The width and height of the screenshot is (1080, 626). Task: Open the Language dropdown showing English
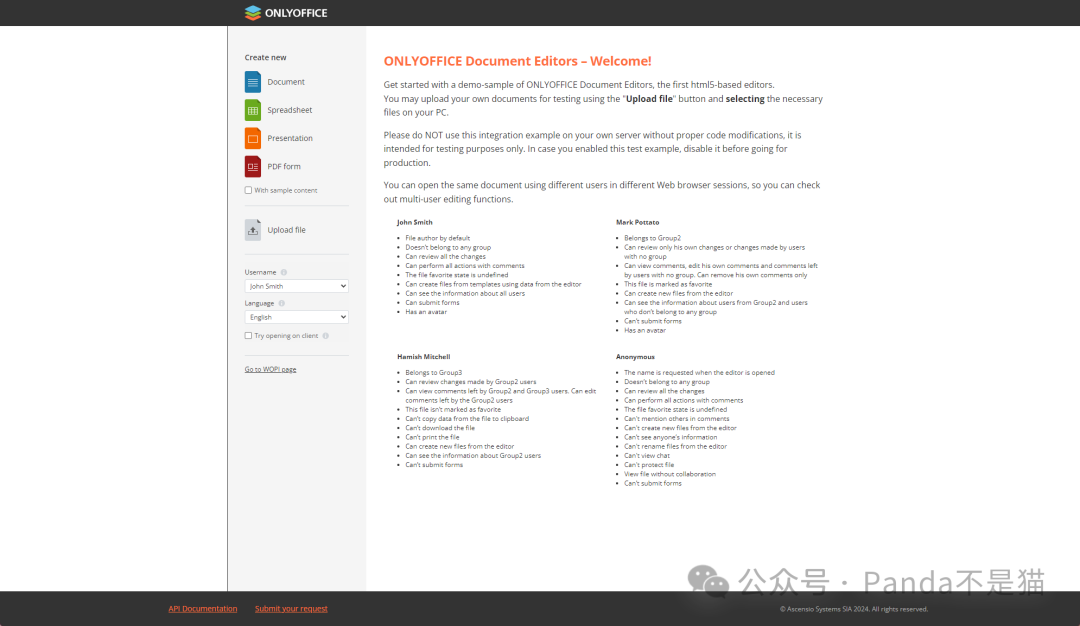[296, 317]
